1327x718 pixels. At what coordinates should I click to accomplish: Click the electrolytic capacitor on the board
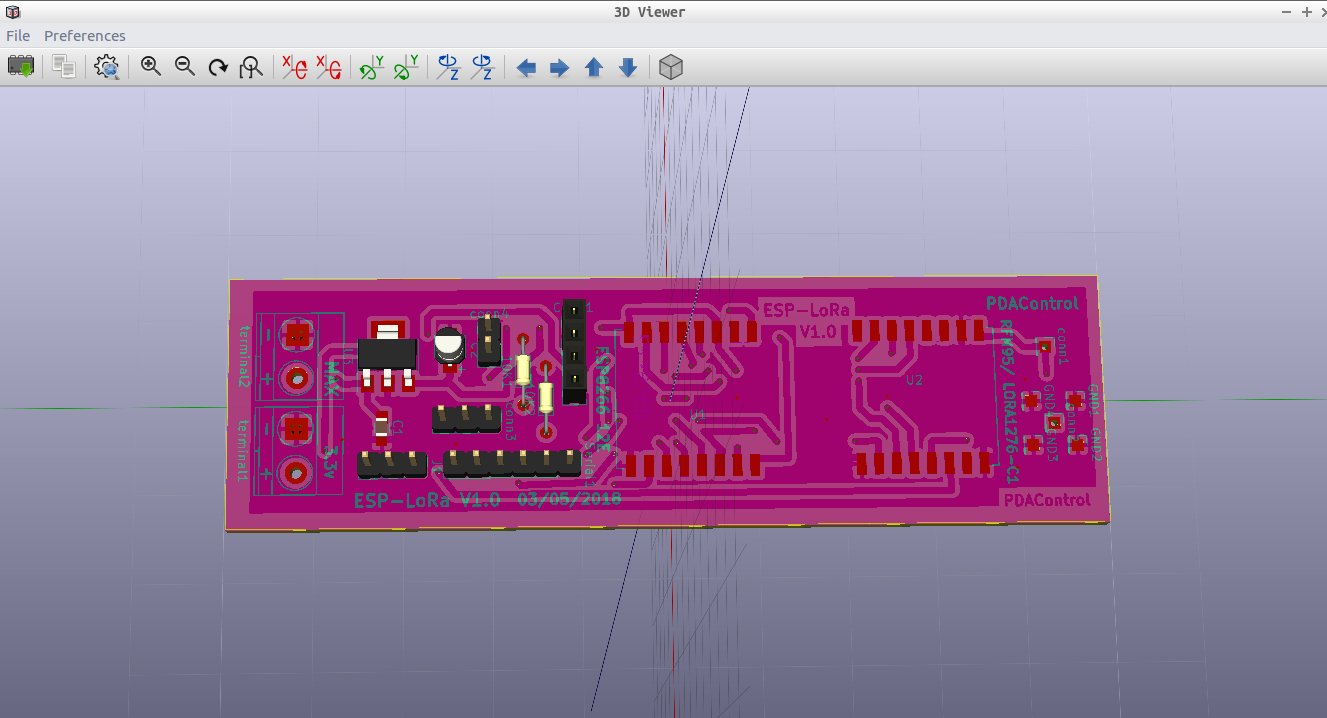(x=449, y=346)
